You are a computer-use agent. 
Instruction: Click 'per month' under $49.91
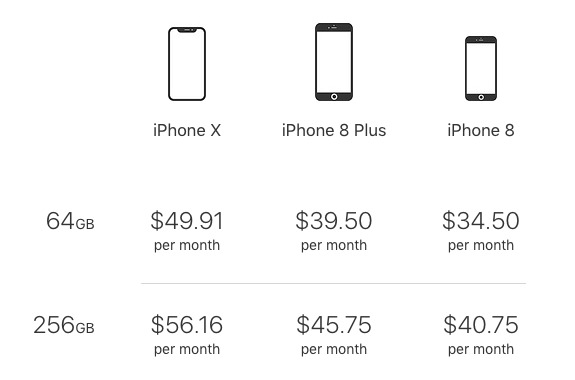coord(187,246)
